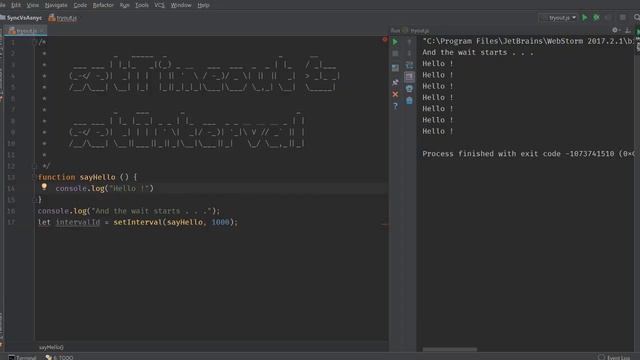Click red error indicator atop editor
The height and width of the screenshot is (360, 640).
[x=384, y=40]
